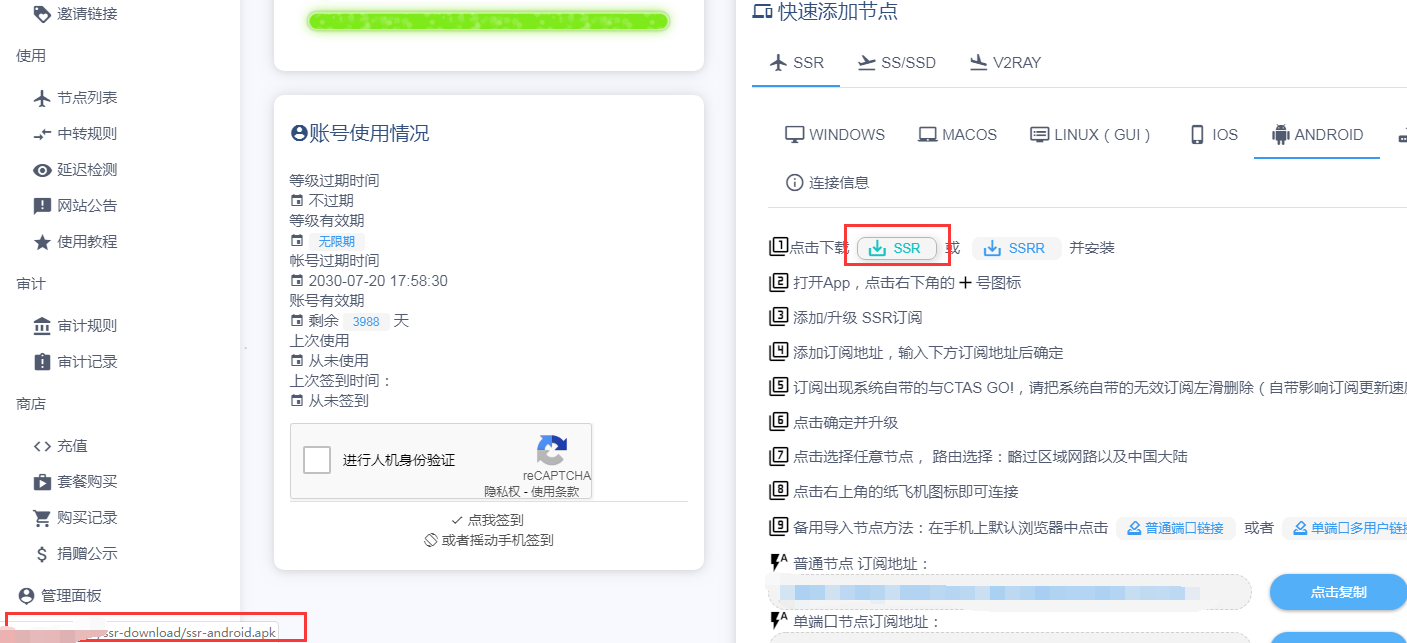The image size is (1407, 643).
Task: Select the ANDROID platform tab
Action: point(1317,135)
